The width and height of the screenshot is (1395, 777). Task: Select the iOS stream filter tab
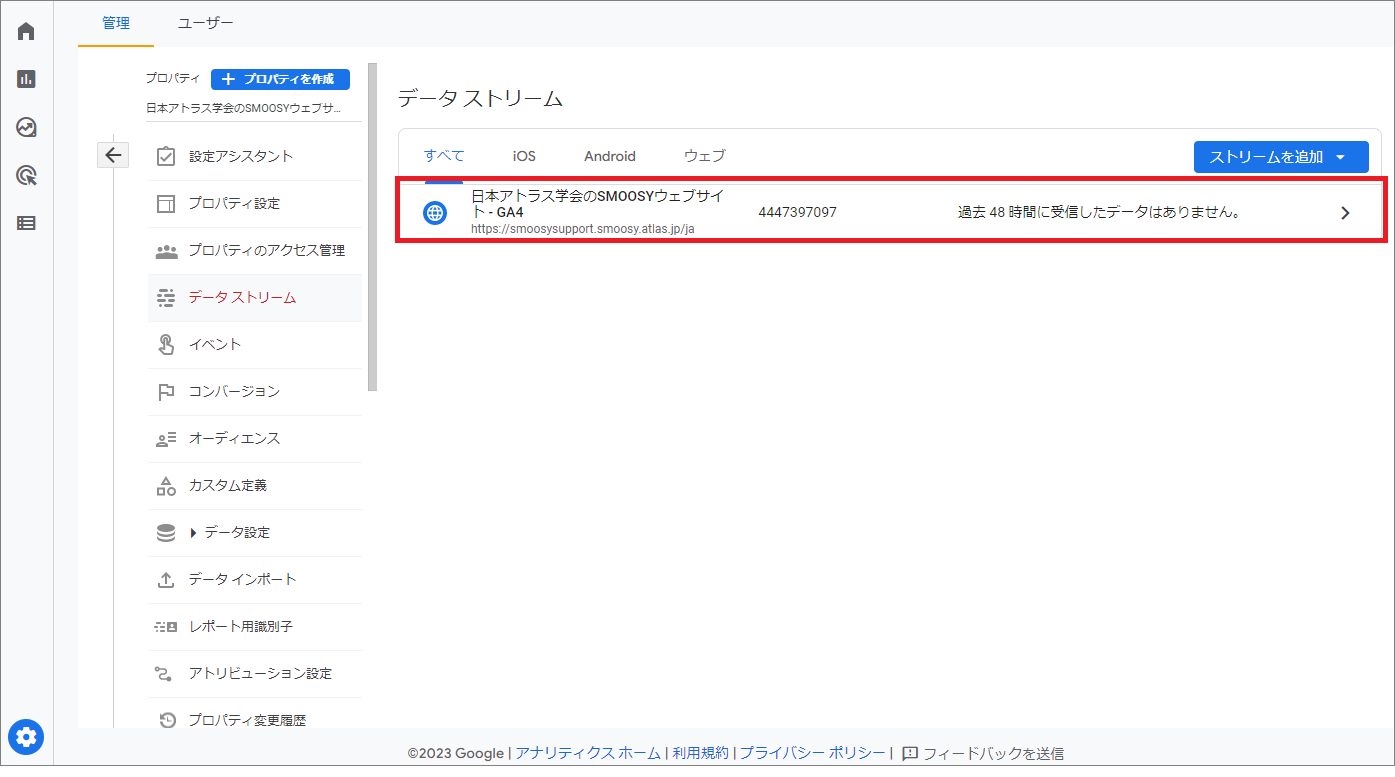[x=524, y=156]
